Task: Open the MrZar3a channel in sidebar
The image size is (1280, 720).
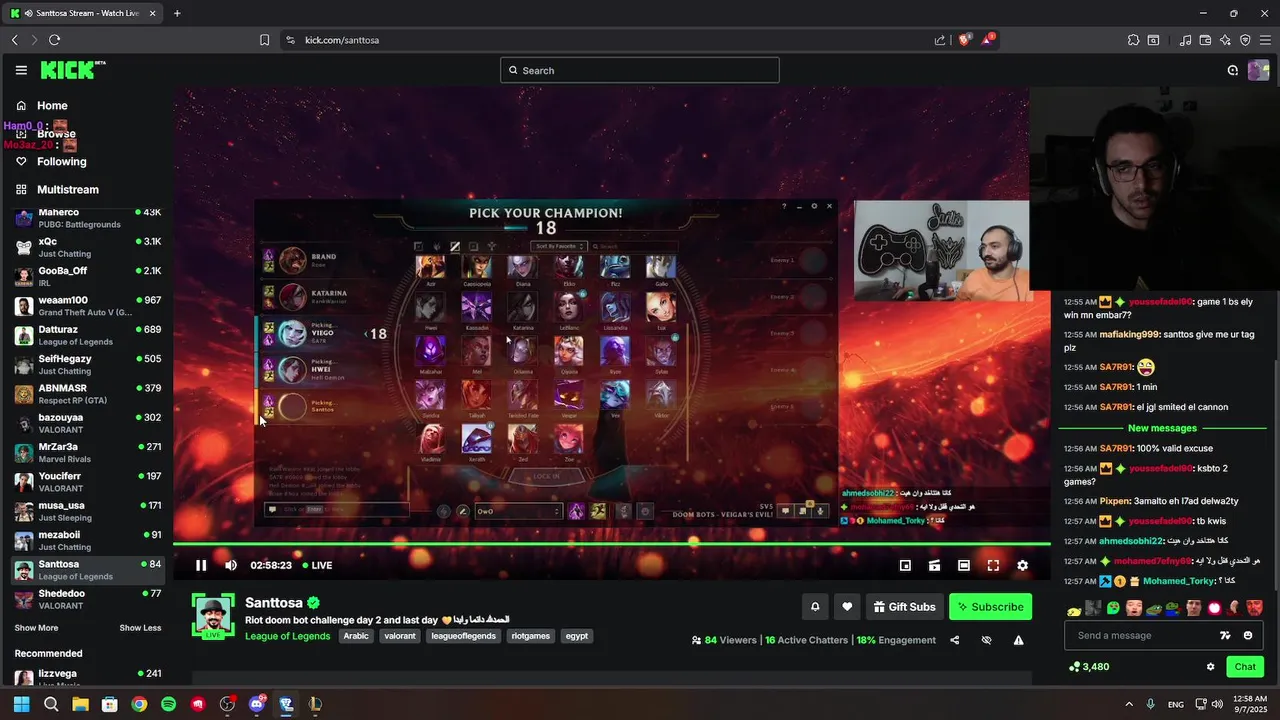Action: point(87,452)
